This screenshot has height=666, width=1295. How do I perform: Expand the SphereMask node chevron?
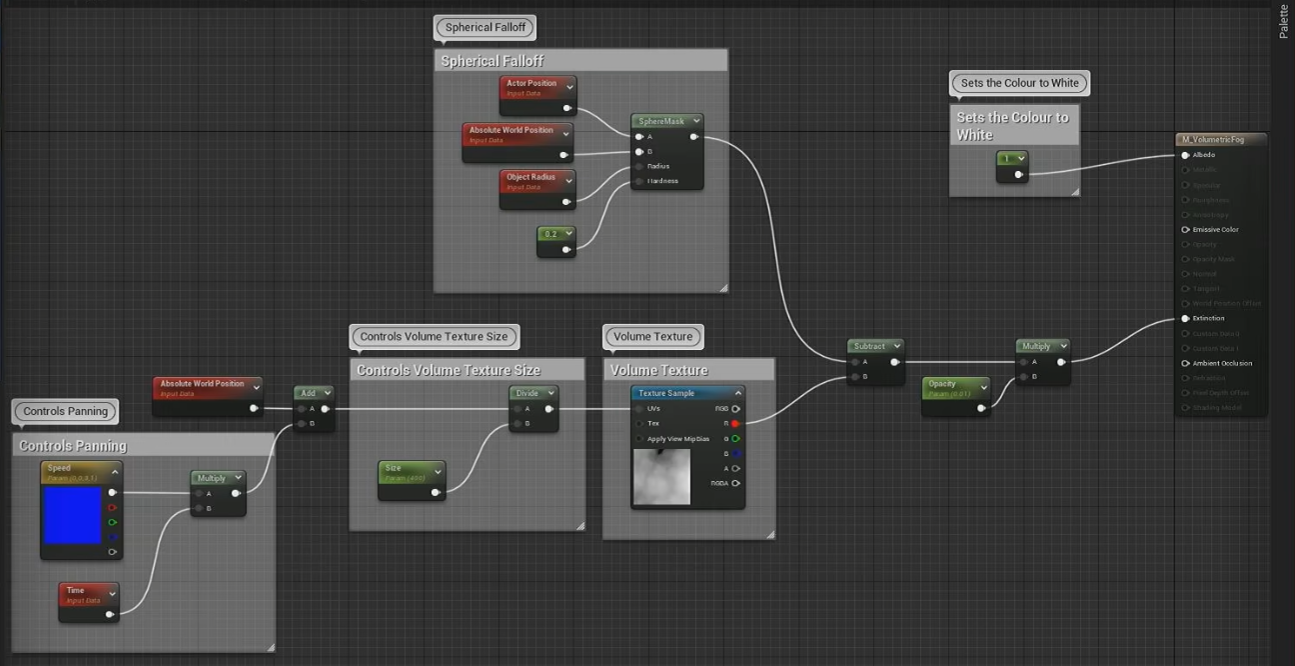coord(696,121)
